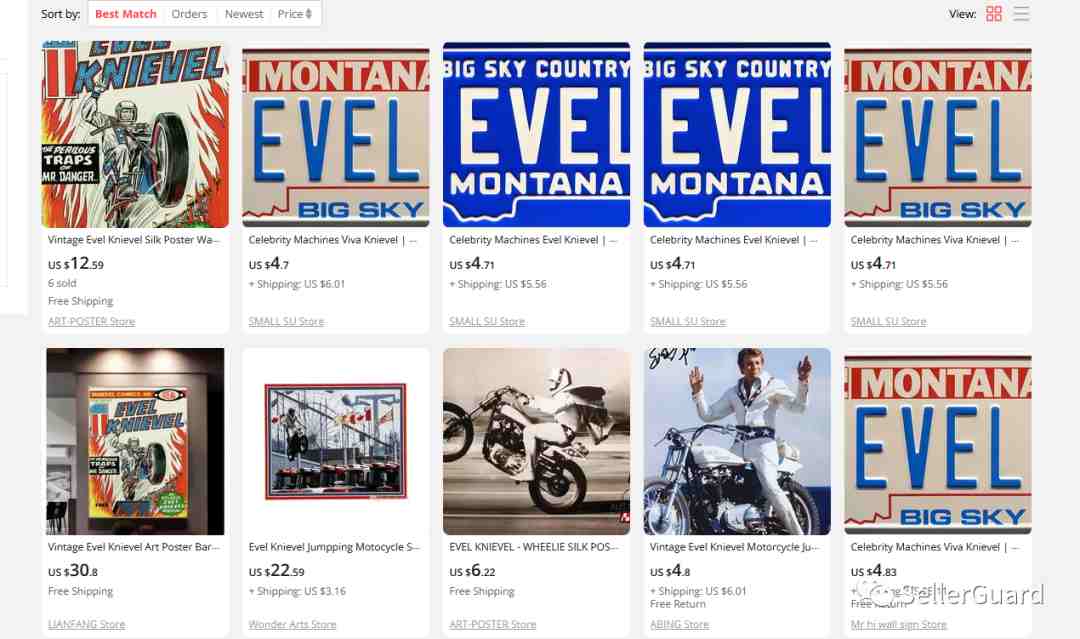Sort listings by Newest
1080x639 pixels.
pyautogui.click(x=244, y=14)
